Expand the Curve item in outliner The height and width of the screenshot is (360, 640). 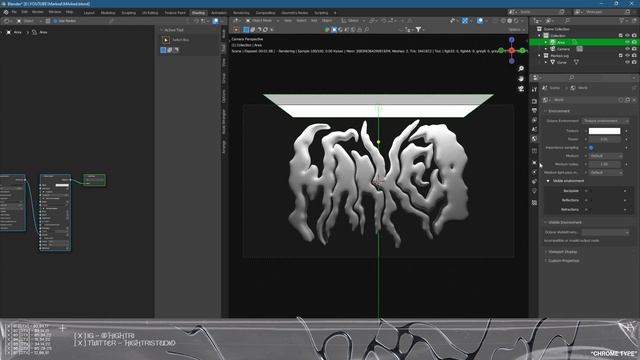point(546,62)
